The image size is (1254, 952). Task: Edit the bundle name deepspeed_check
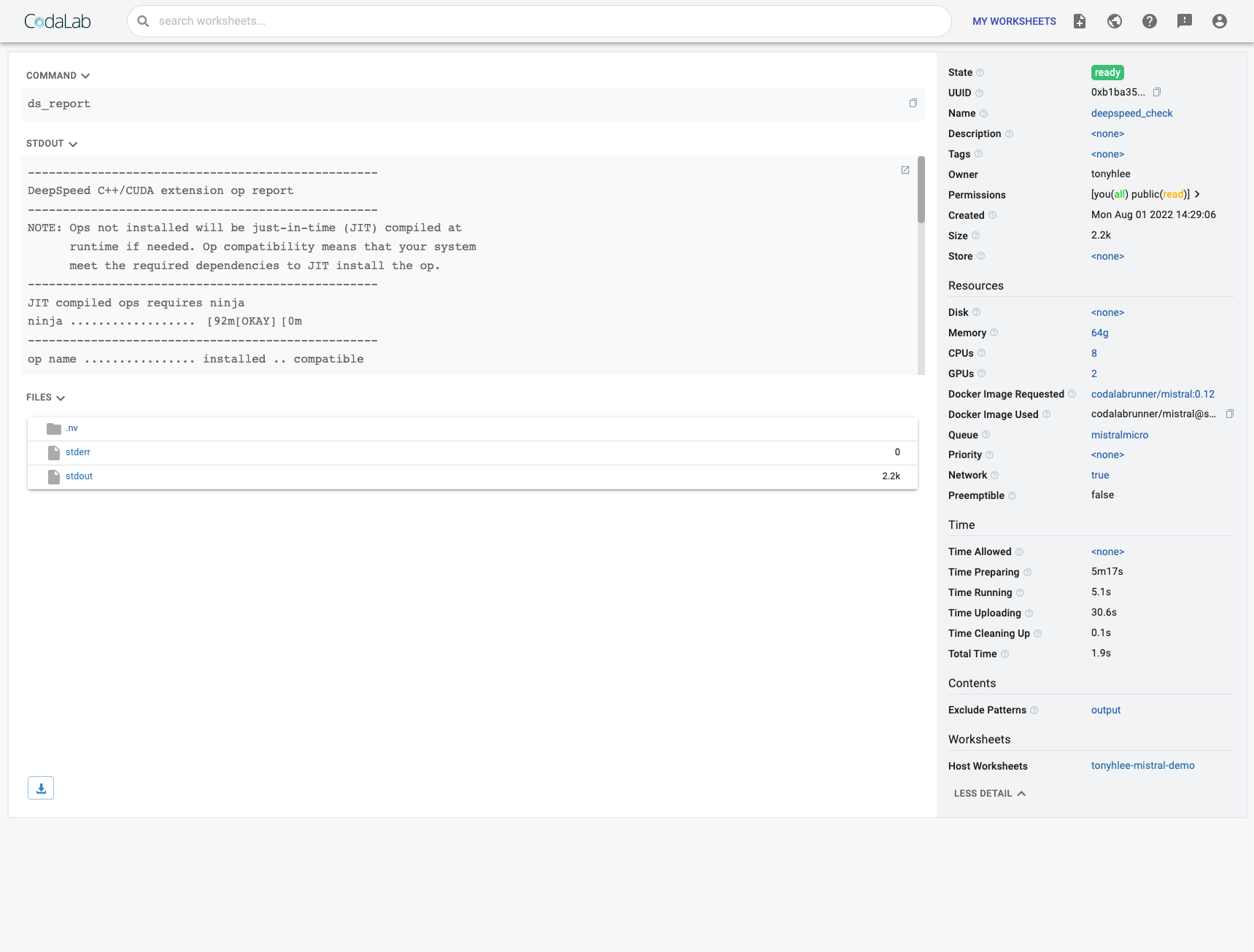tap(1131, 113)
